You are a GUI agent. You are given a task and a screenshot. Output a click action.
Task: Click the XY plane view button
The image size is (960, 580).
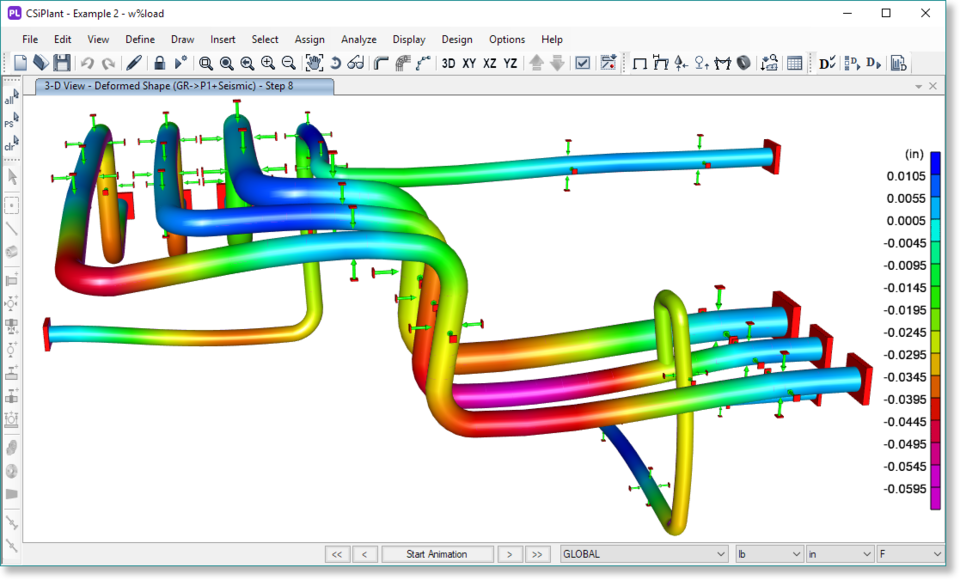(x=469, y=63)
